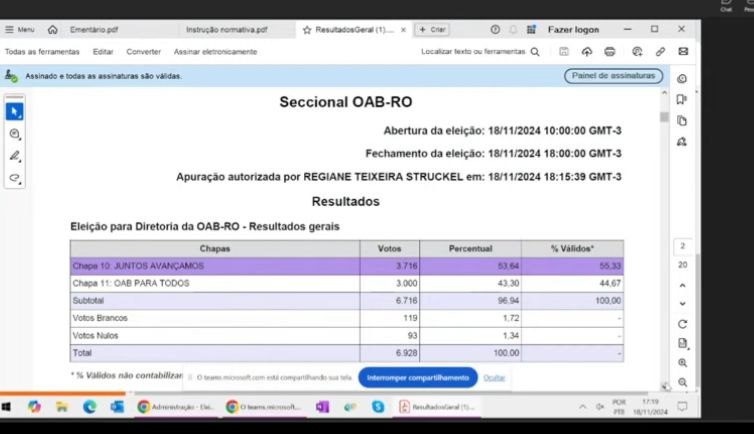Viewport: 754px width, 434px height.
Task: Switch to Chrome Administração window in taskbar
Action: click(x=175, y=407)
